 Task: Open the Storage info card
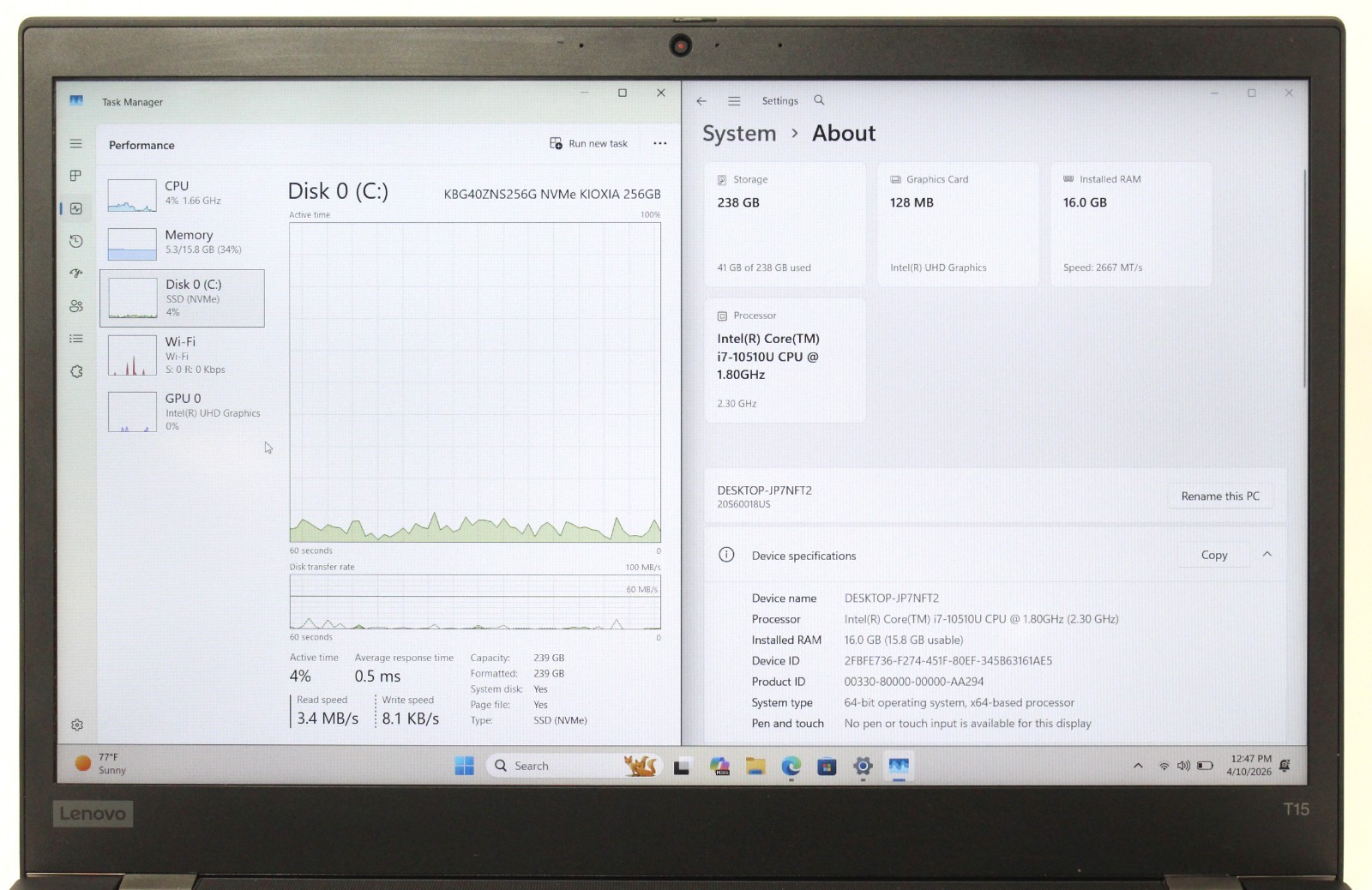tap(785, 225)
